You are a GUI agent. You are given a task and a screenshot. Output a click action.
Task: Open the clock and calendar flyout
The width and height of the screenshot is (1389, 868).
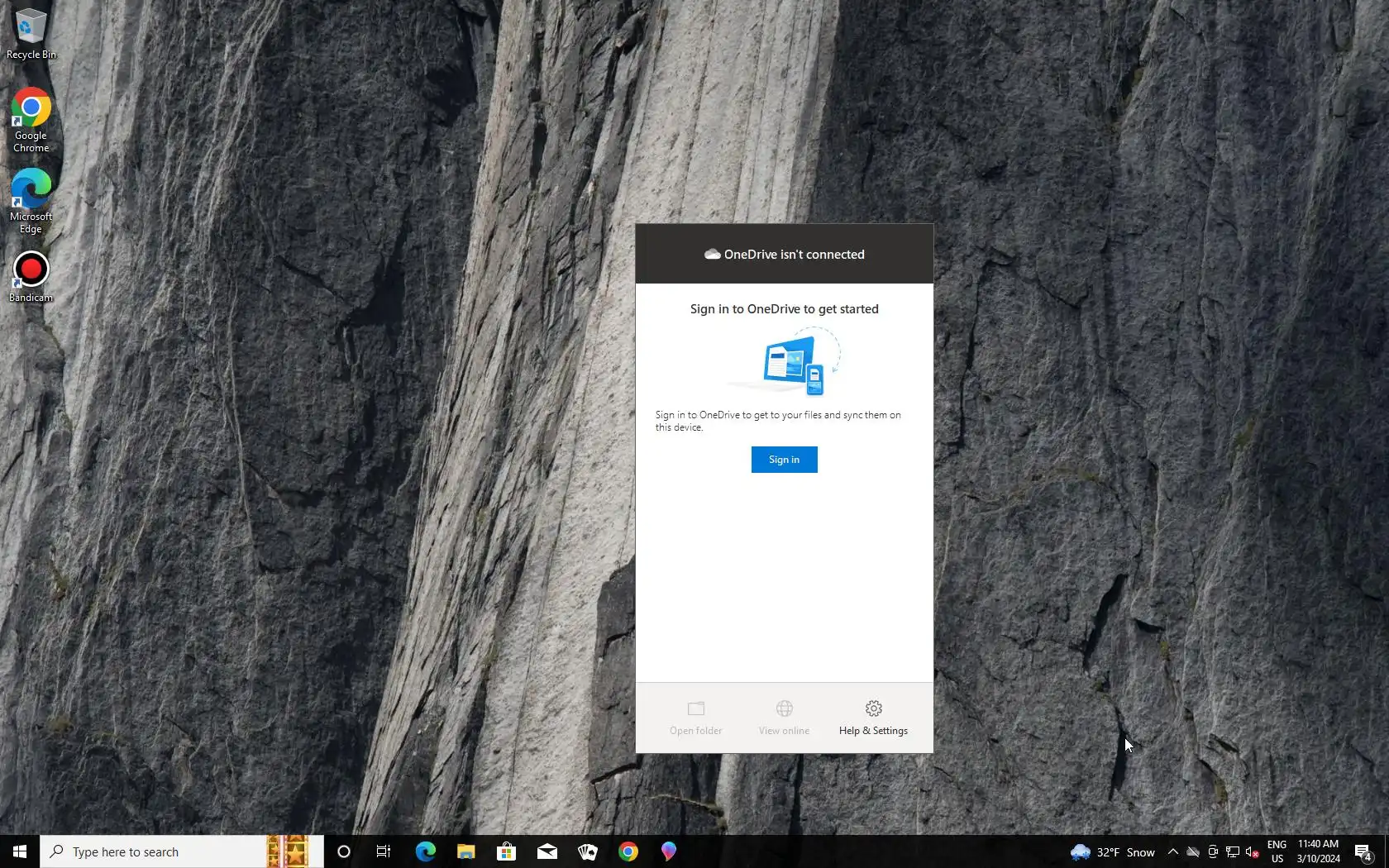point(1318,851)
